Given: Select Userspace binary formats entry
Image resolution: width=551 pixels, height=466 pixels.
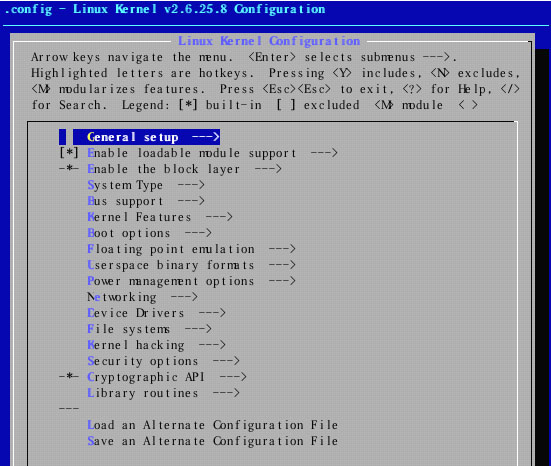Looking at the screenshot, I should [191, 265].
